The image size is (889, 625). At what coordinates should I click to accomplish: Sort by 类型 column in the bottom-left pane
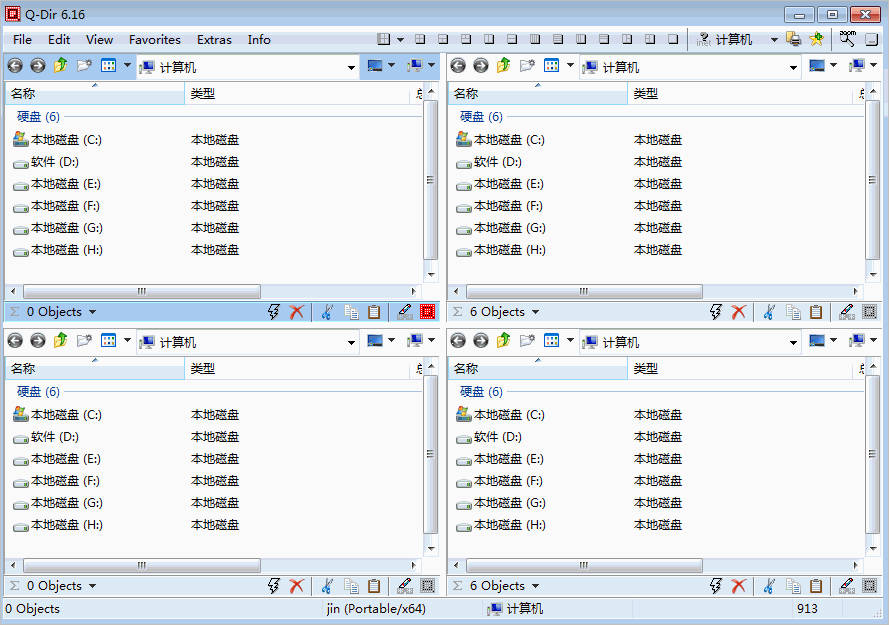coord(297,369)
